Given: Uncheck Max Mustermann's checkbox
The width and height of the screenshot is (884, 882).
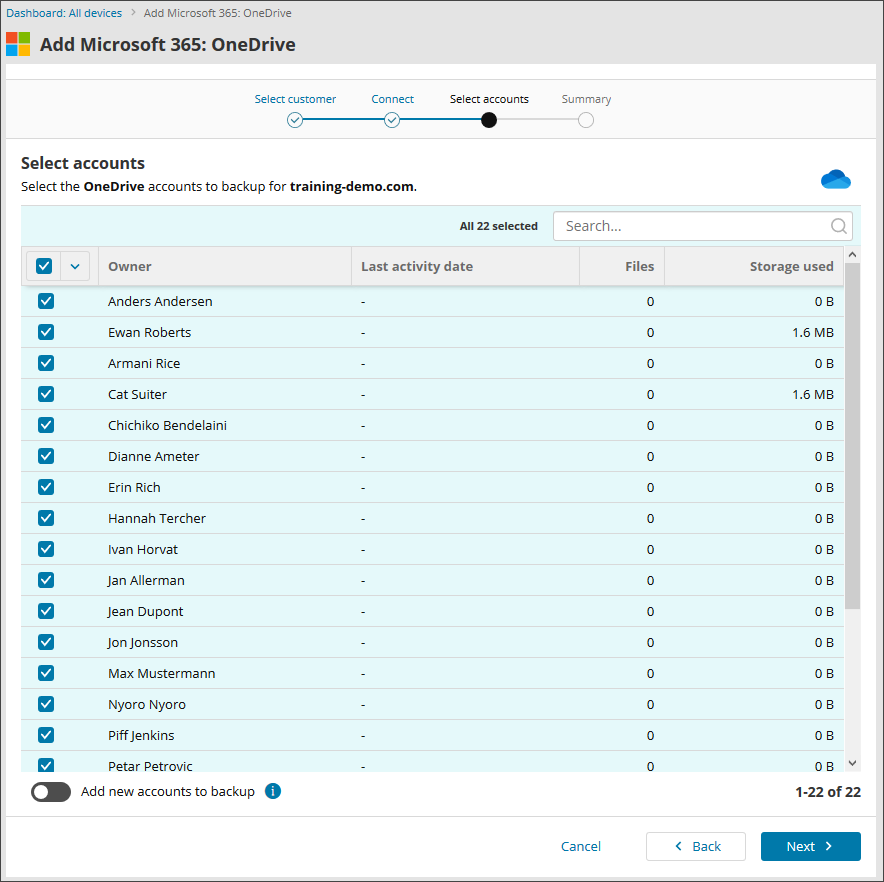Looking at the screenshot, I should [46, 673].
